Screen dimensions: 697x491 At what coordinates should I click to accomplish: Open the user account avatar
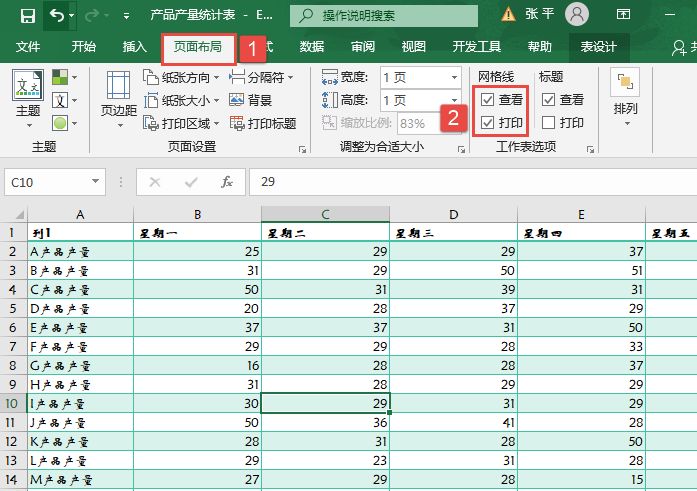click(577, 14)
